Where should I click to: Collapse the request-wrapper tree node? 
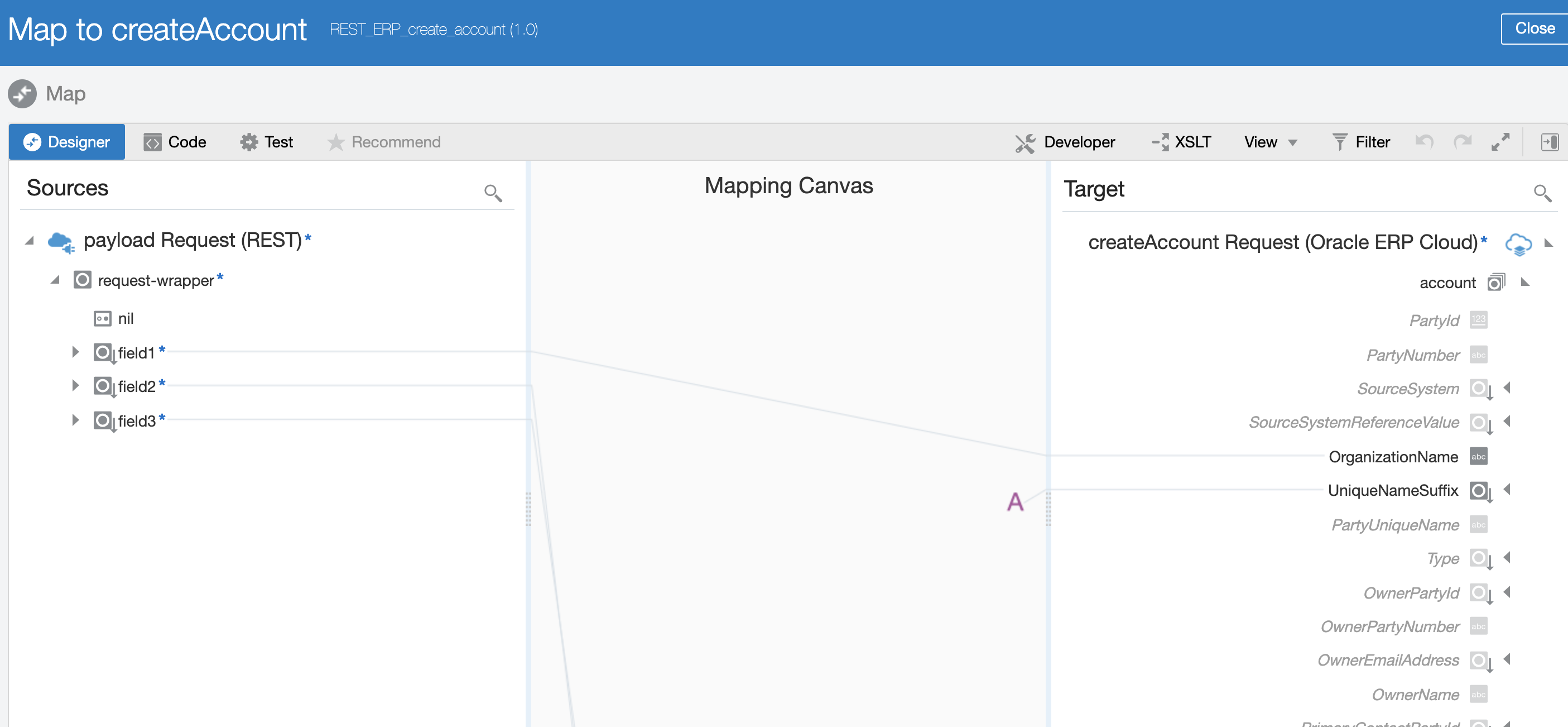tap(55, 280)
